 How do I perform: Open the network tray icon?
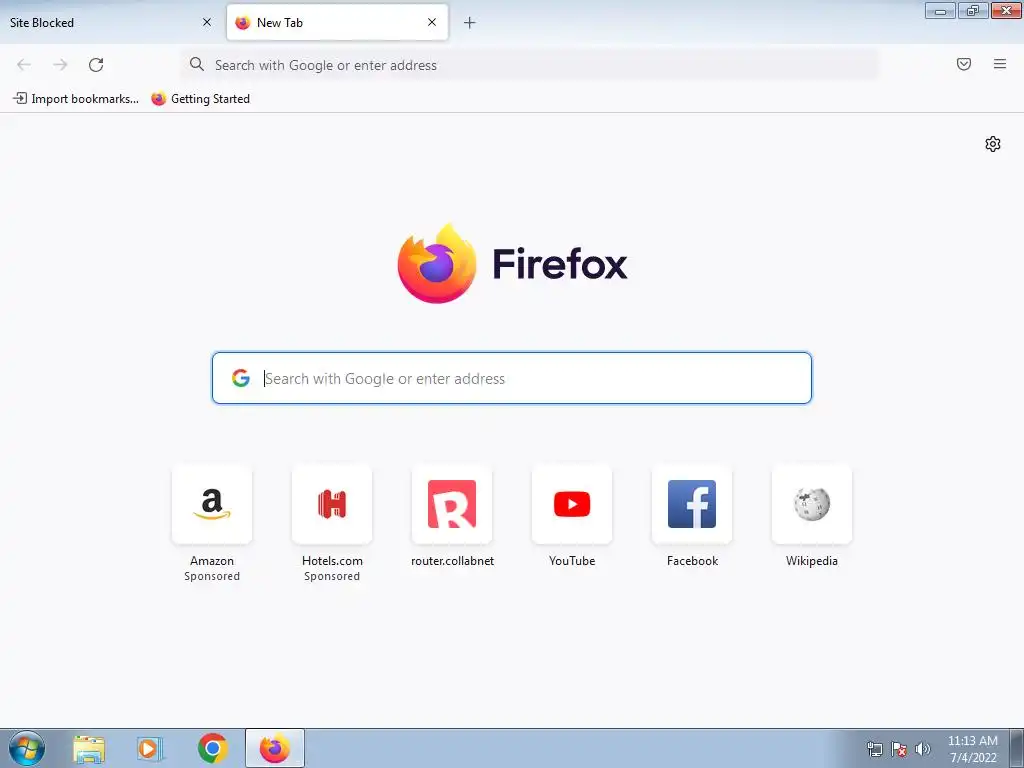click(x=874, y=749)
